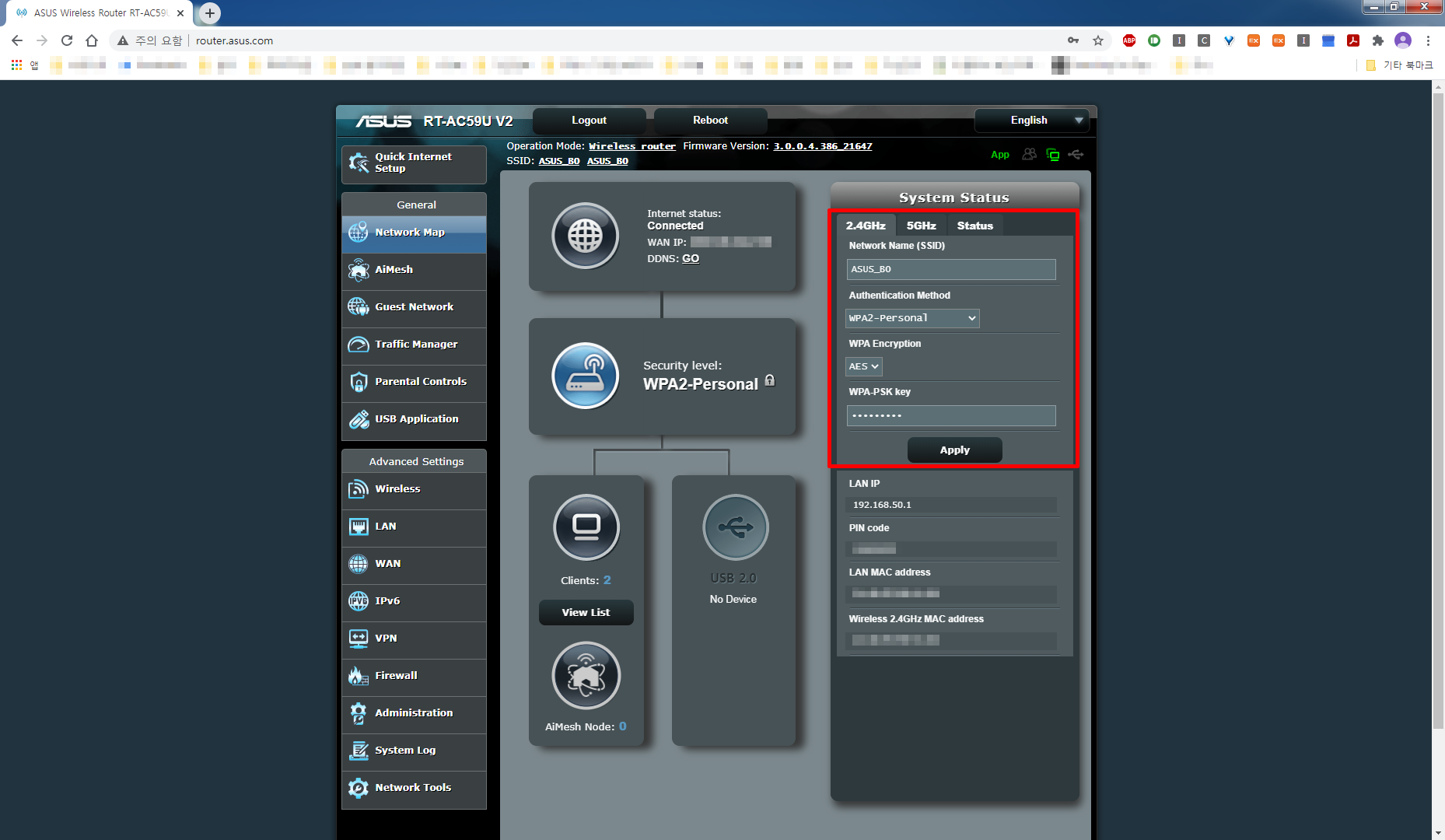
Task: Open the language dropdown showing English
Action: pyautogui.click(x=1031, y=120)
